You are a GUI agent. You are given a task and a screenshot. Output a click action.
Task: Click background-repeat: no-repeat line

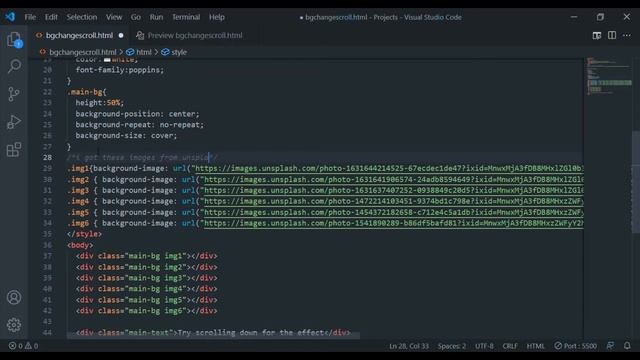point(139,125)
